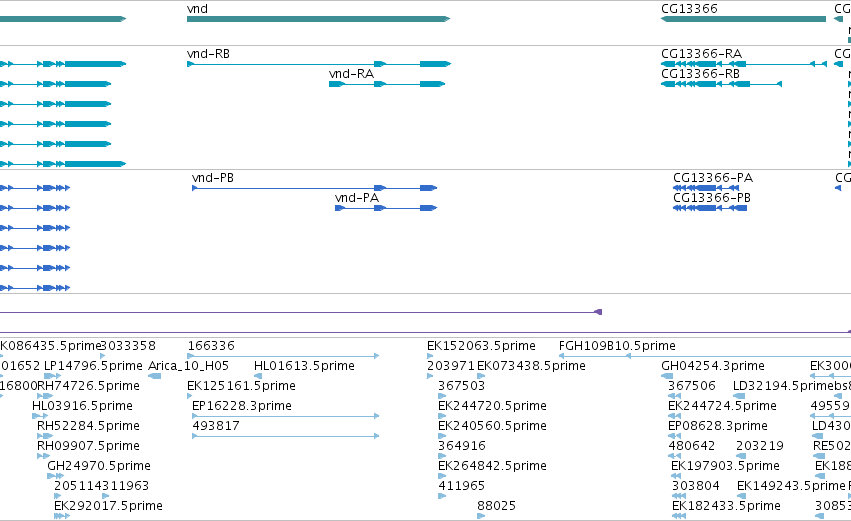Click the 411965 feature label

click(x=461, y=486)
